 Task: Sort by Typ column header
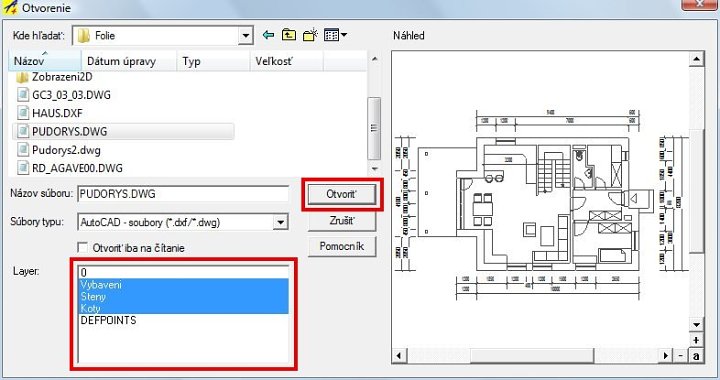214,61
